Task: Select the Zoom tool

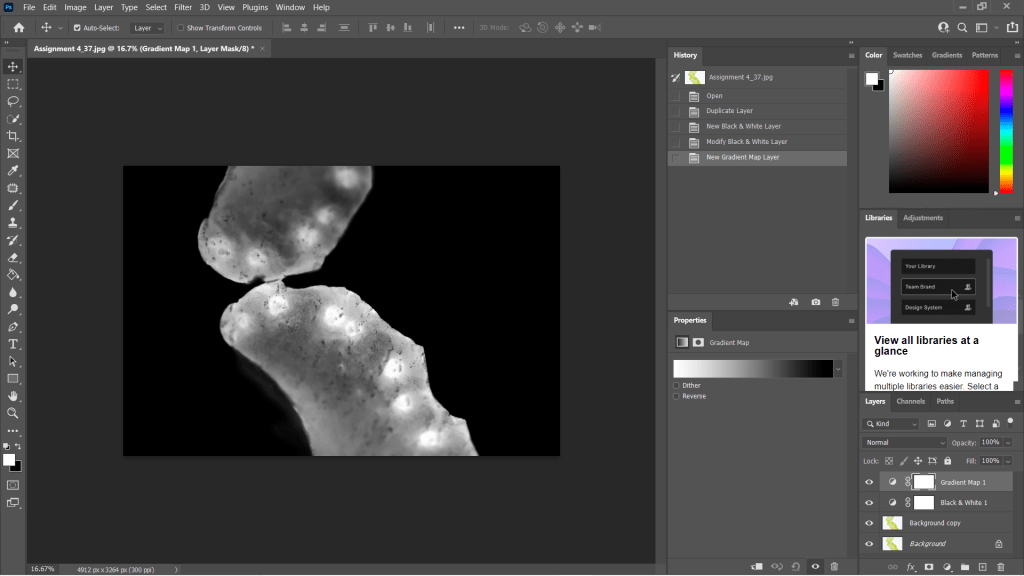Action: (x=13, y=413)
